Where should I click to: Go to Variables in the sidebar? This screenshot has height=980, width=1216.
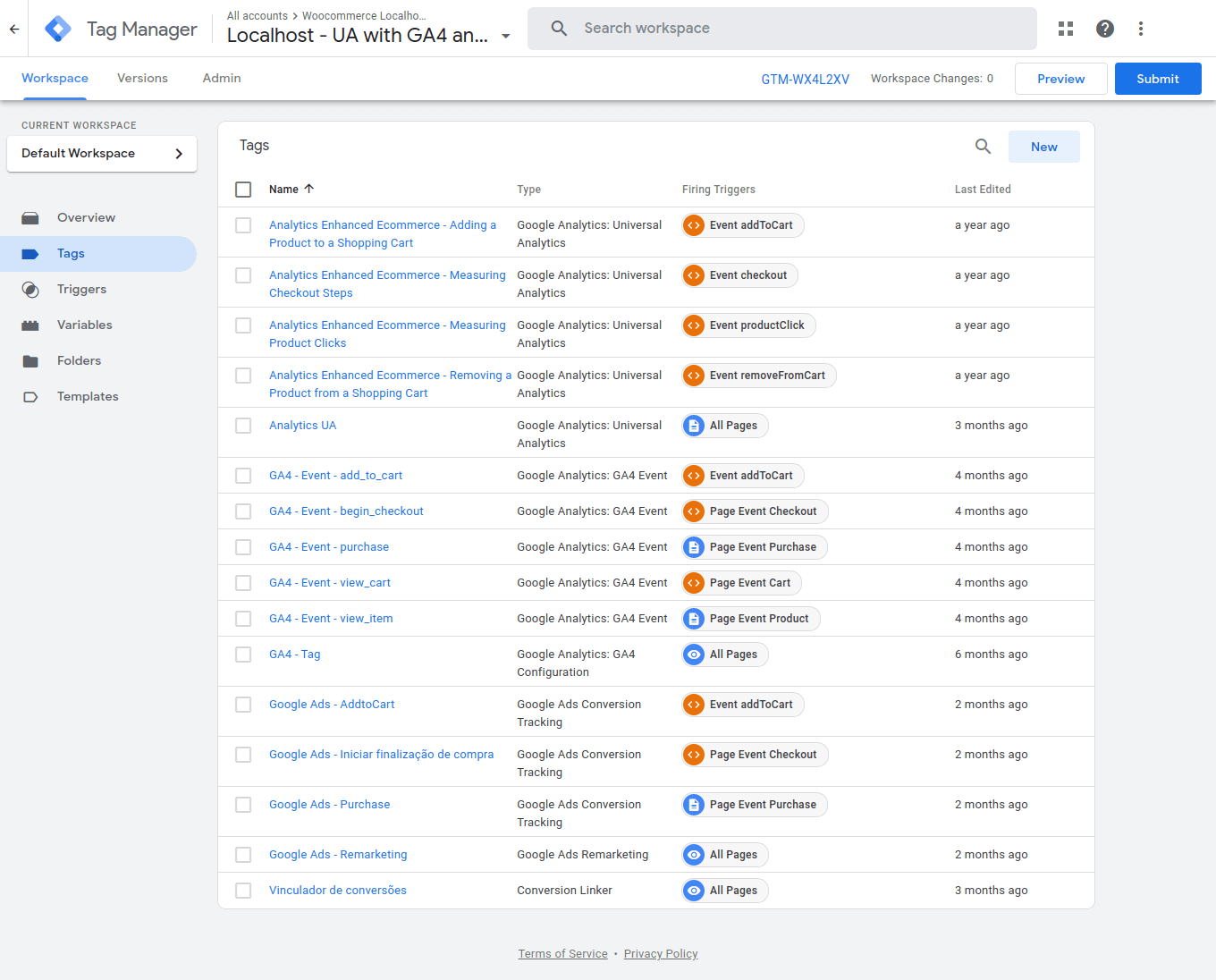point(84,325)
